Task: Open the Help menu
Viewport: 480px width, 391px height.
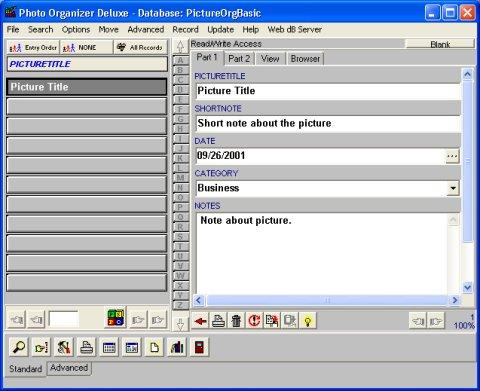Action: click(x=251, y=30)
